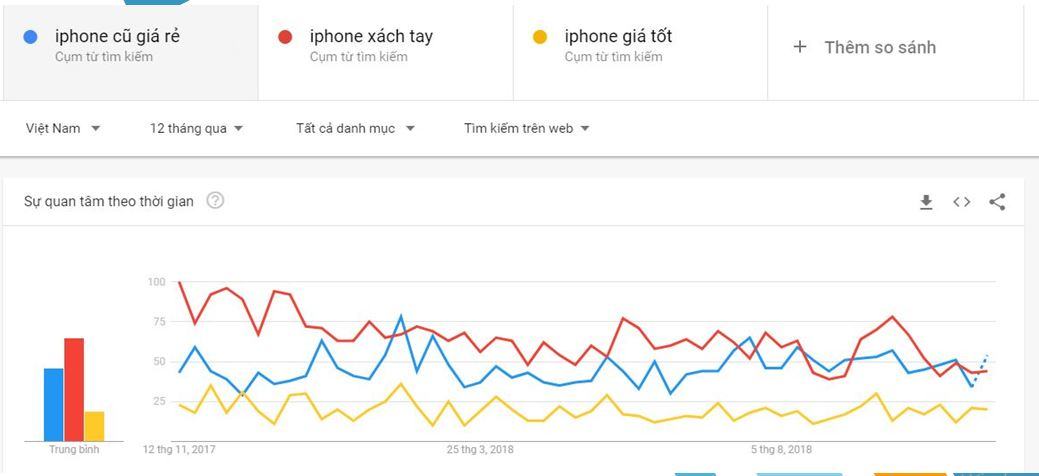Image resolution: width=1039 pixels, height=476 pixels.
Task: Share the interest over time chart
Action: click(997, 202)
